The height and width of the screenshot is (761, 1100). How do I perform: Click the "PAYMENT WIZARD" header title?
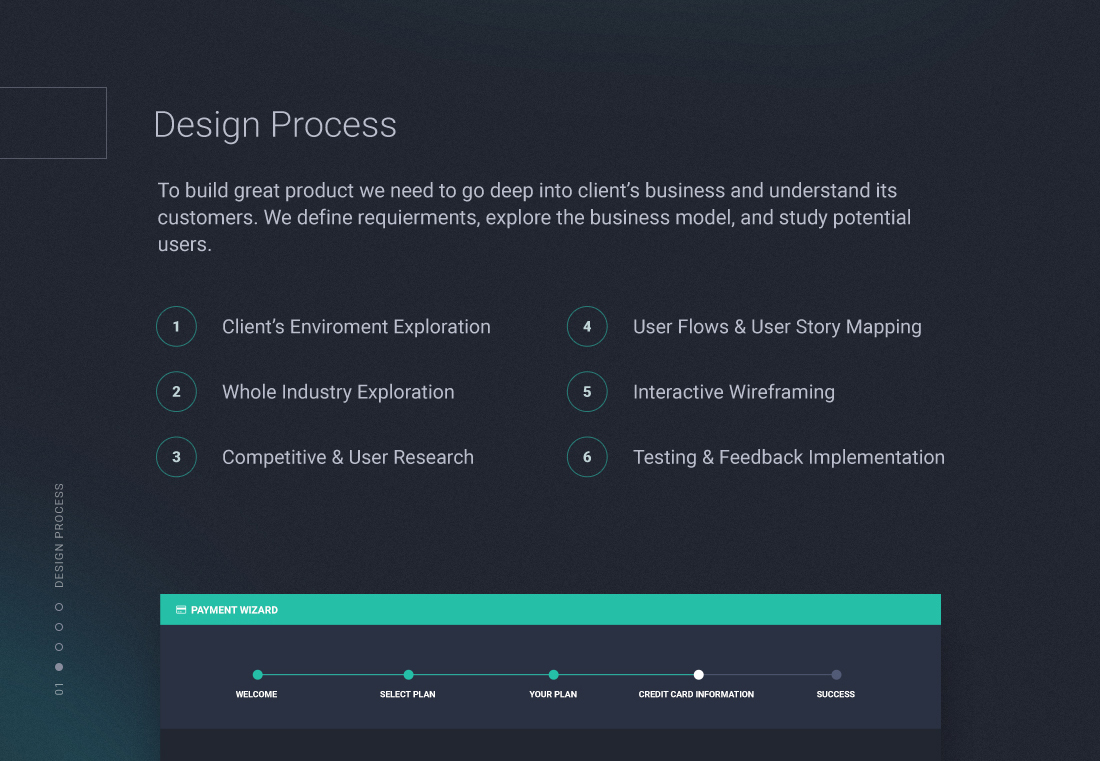234,610
